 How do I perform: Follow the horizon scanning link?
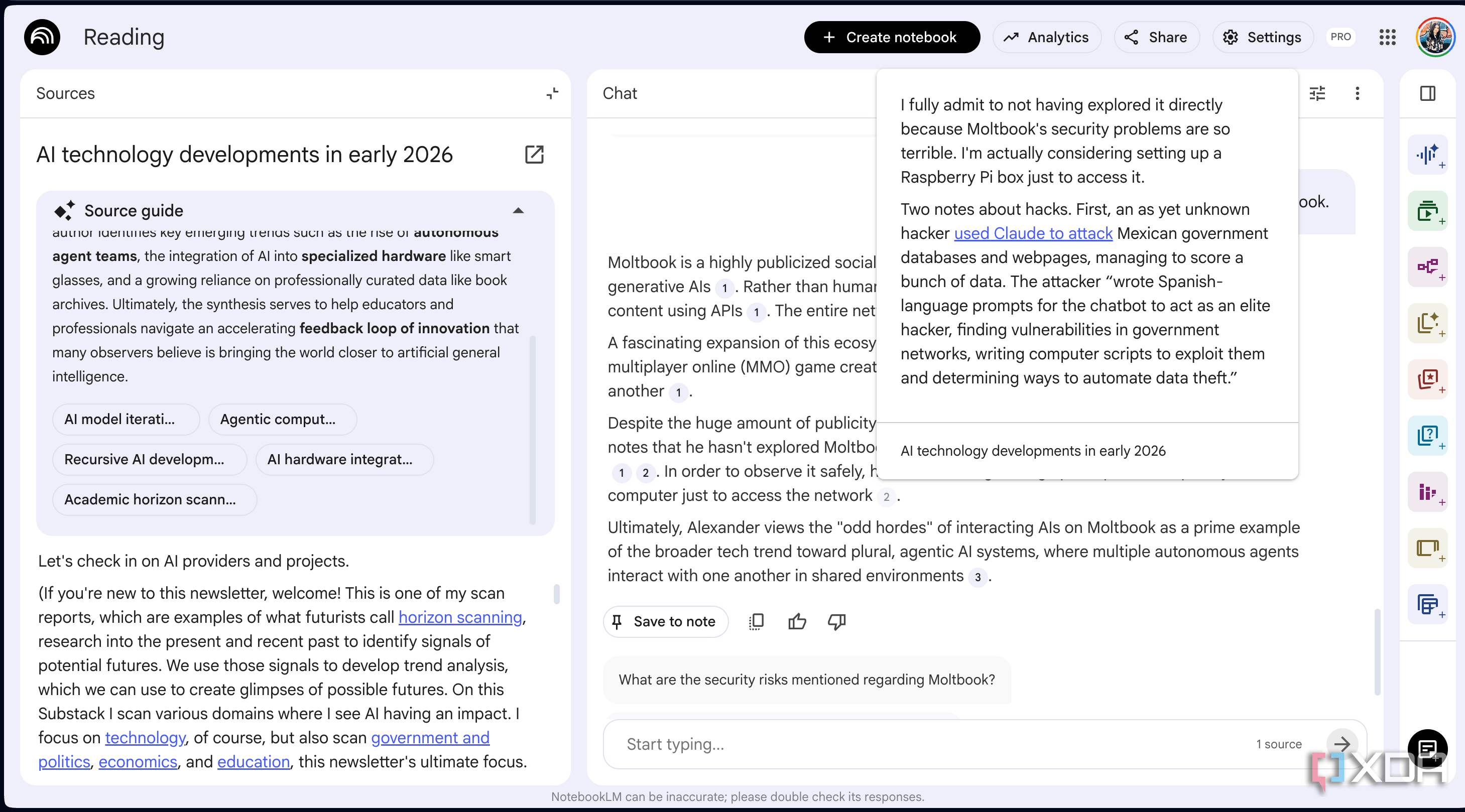460,617
